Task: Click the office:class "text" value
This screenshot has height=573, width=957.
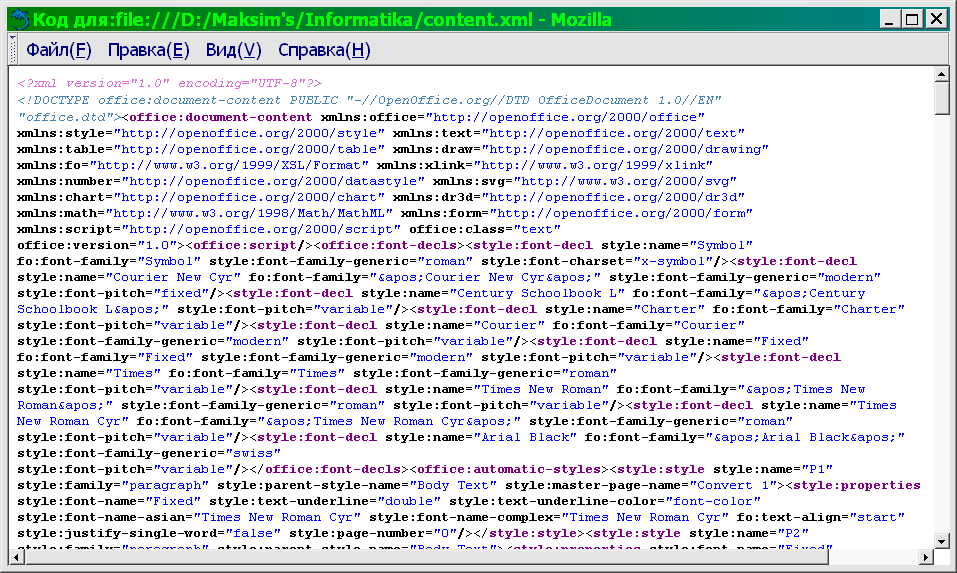Action: (537, 229)
